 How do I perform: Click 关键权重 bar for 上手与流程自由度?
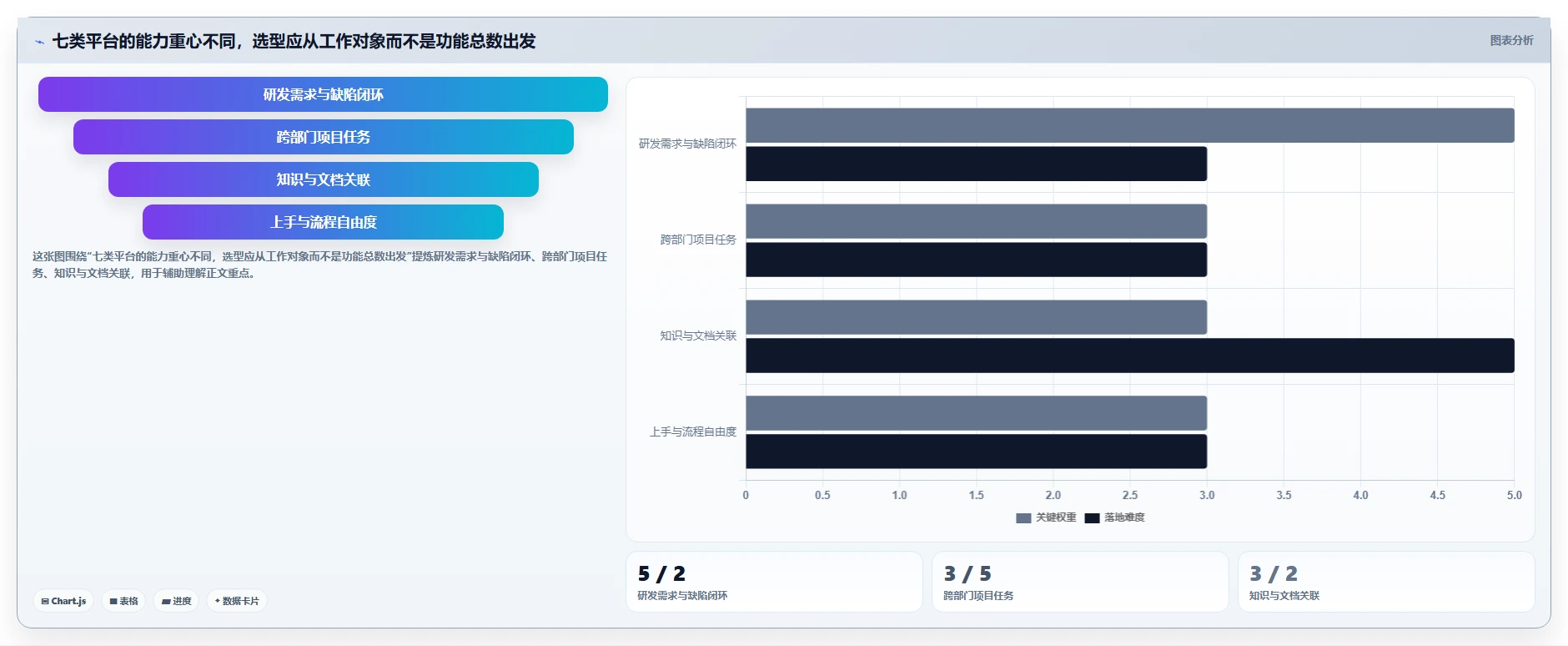pyautogui.click(x=976, y=413)
